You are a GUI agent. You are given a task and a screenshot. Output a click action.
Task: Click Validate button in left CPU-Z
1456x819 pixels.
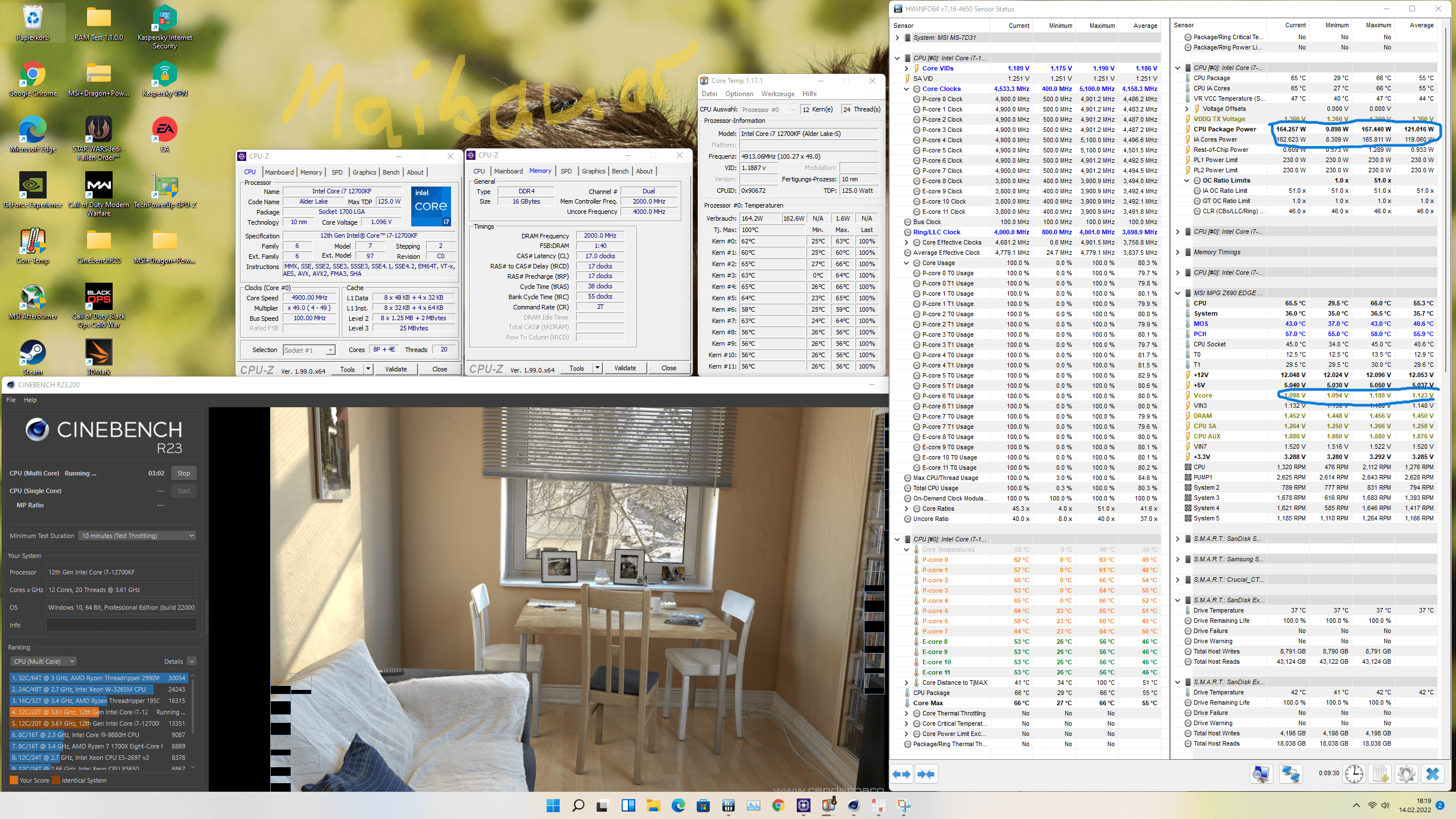pos(396,369)
